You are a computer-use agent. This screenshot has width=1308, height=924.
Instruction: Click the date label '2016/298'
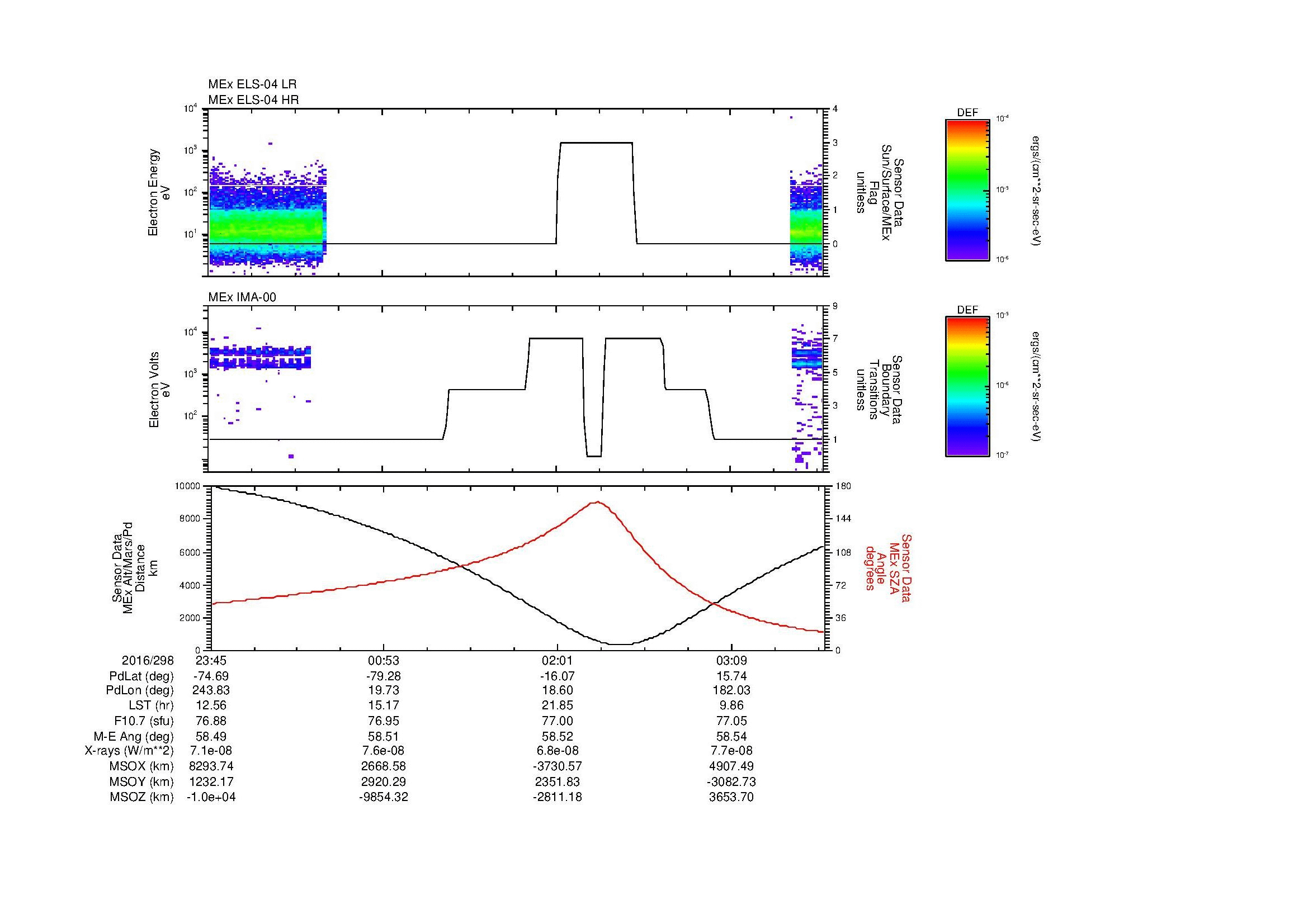click(x=148, y=660)
